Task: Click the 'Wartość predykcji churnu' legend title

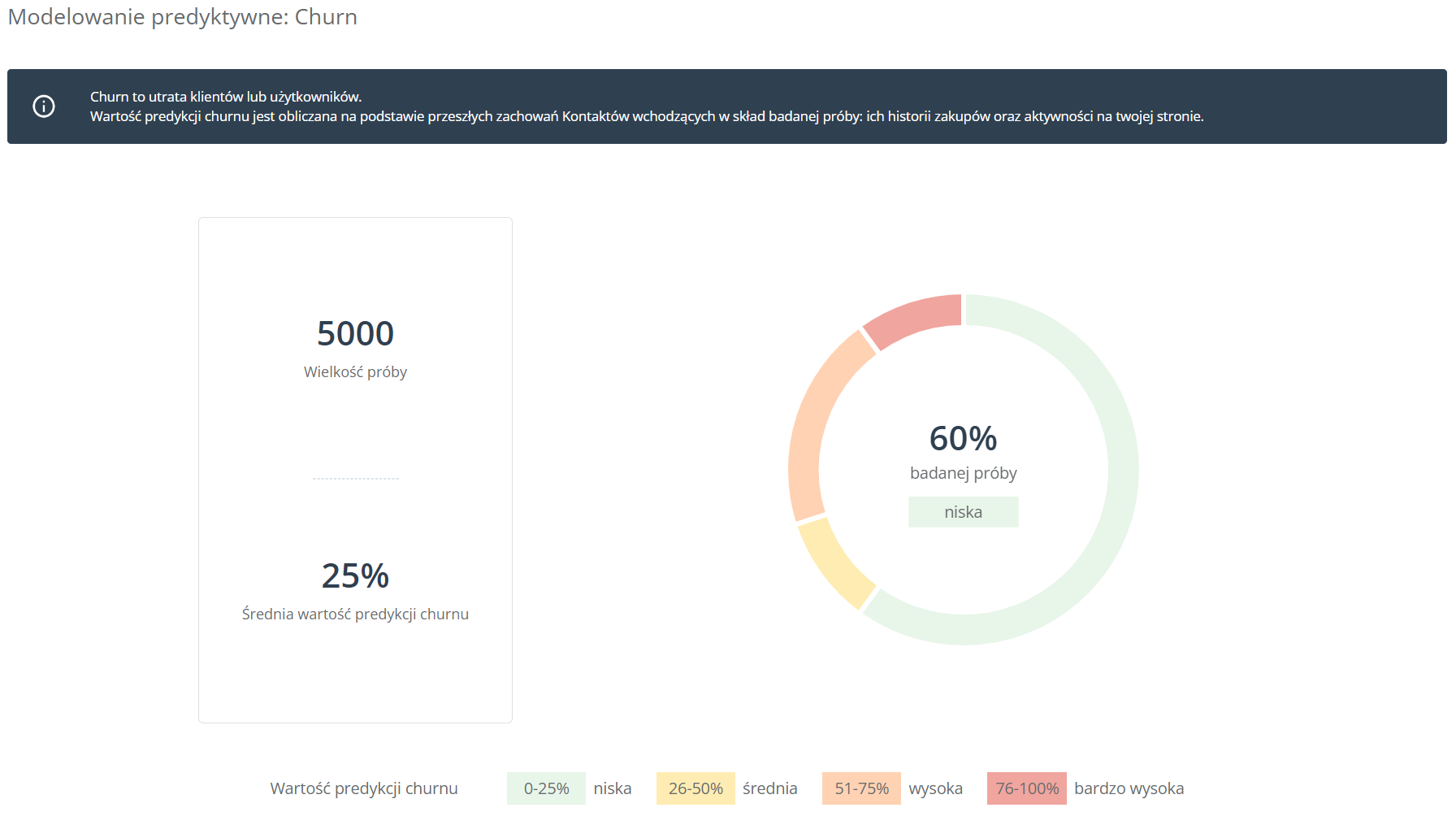Action: [364, 788]
